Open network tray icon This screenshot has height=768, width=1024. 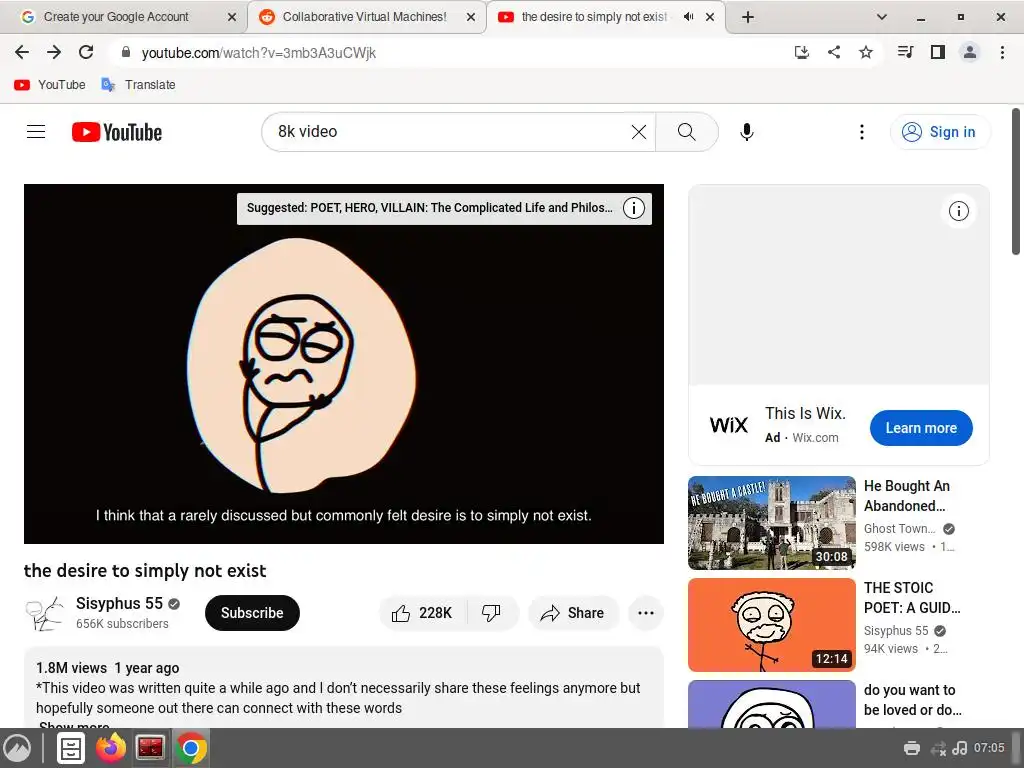point(938,748)
